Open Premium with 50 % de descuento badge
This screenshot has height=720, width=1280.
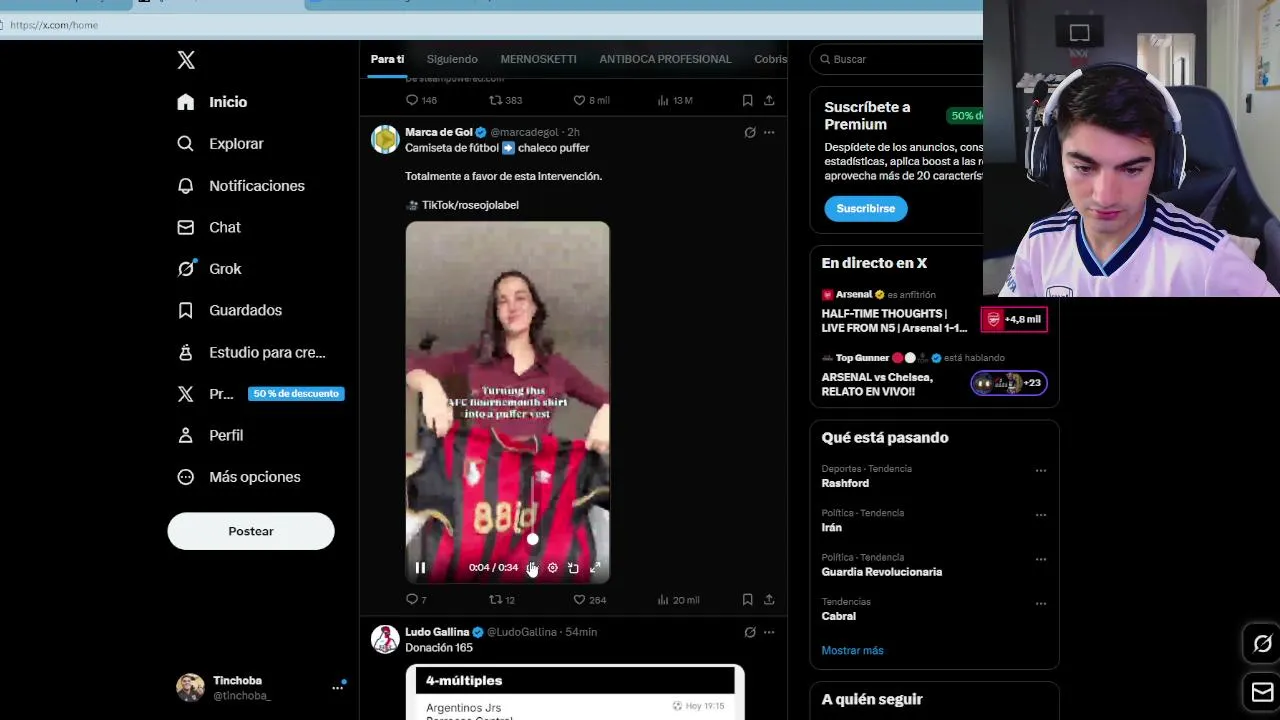point(260,394)
